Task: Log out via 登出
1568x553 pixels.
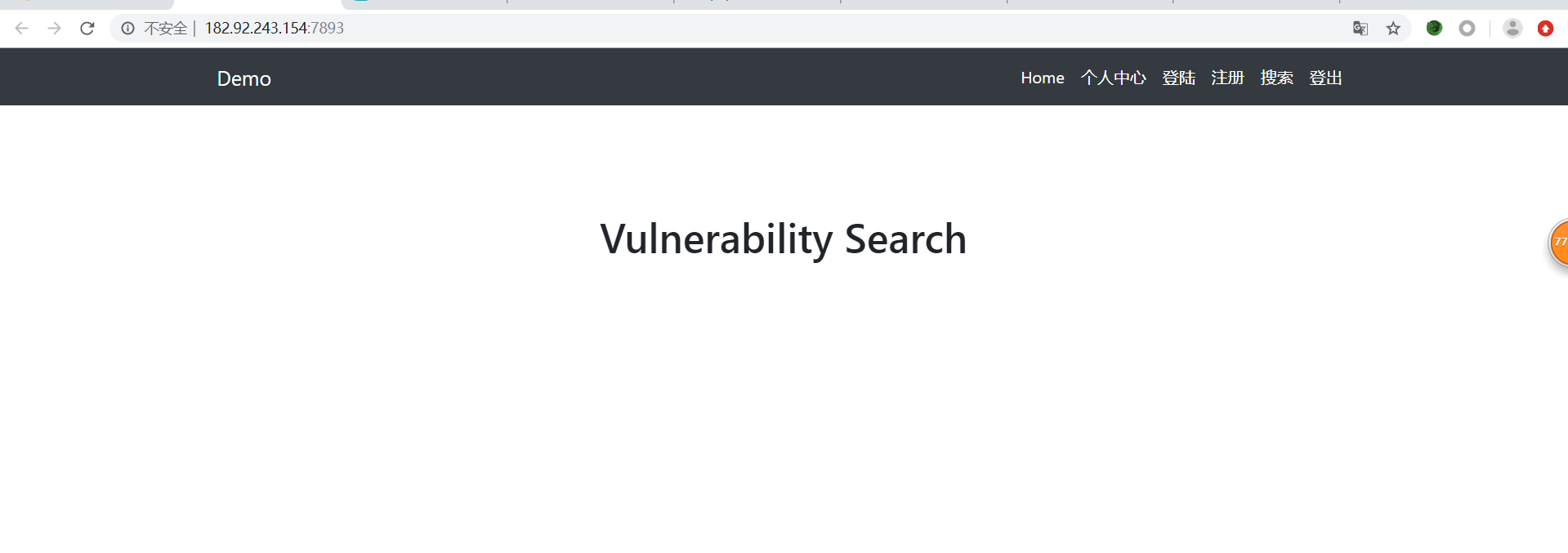Action: (1325, 78)
